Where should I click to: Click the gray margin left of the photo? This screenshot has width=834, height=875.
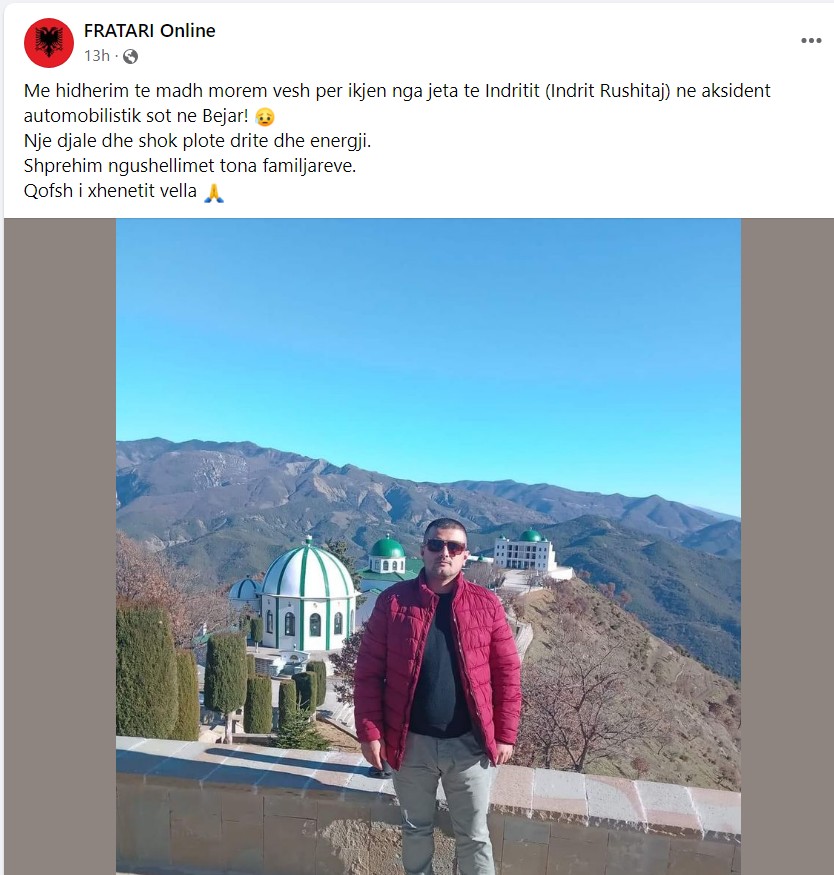60,546
